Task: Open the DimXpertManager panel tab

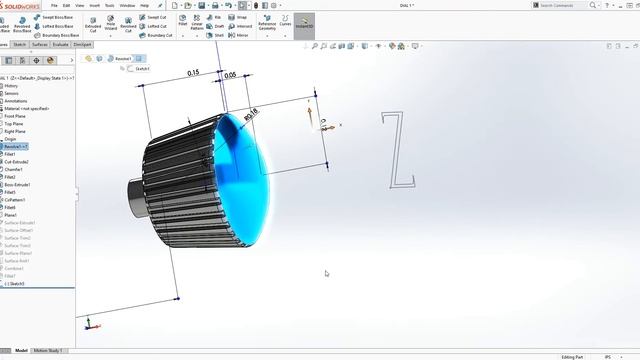Action: point(36,60)
